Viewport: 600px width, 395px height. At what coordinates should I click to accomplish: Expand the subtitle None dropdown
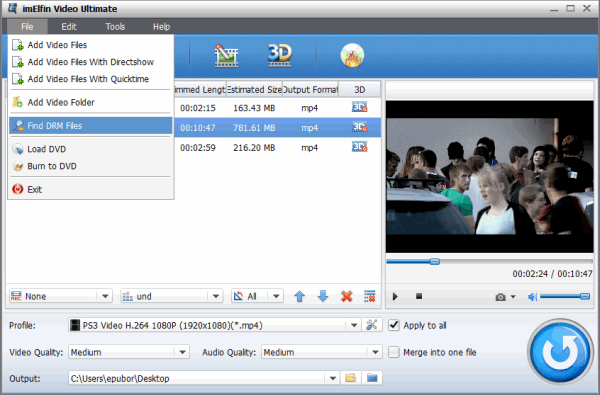(x=104, y=296)
